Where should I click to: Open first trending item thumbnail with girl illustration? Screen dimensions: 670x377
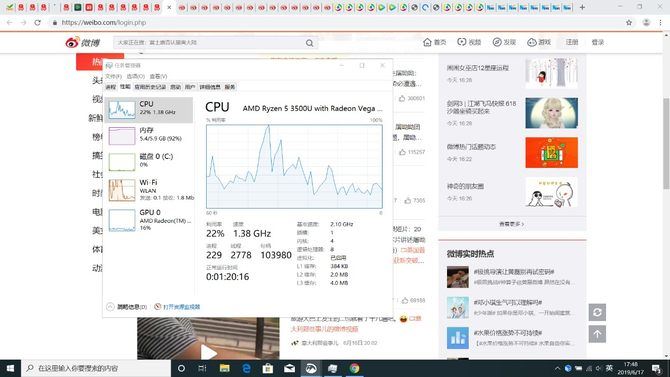551,73
